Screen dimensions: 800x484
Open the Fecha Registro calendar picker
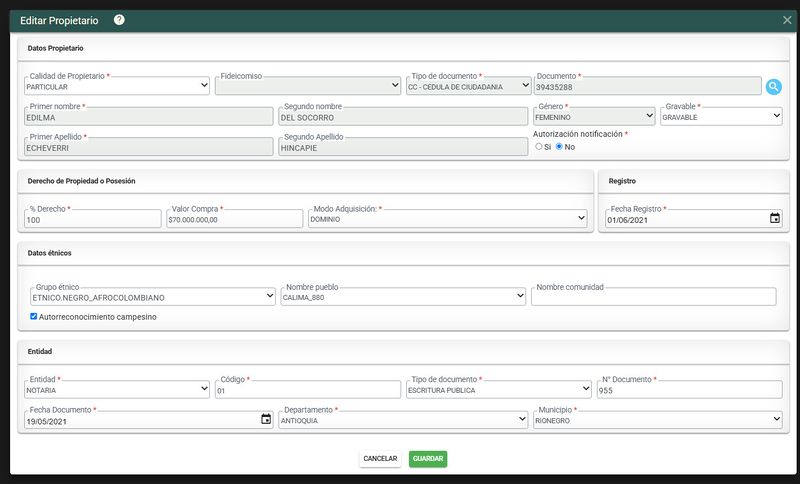tap(774, 218)
